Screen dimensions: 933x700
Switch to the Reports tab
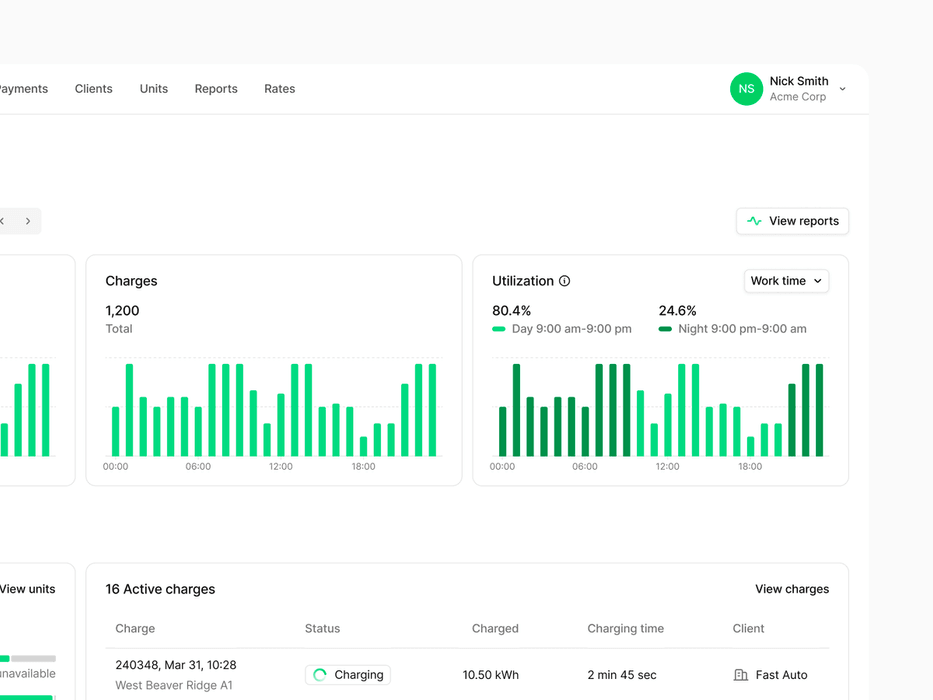216,89
